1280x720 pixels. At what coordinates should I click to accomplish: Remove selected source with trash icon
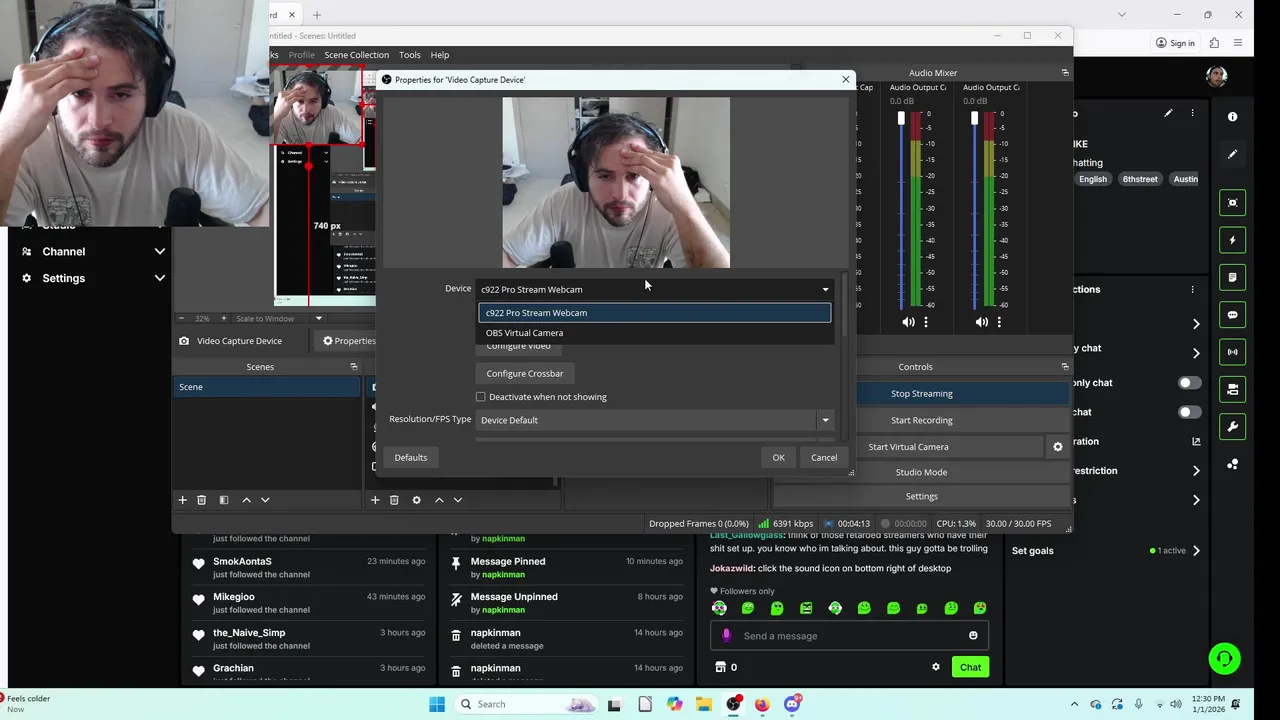coord(394,500)
